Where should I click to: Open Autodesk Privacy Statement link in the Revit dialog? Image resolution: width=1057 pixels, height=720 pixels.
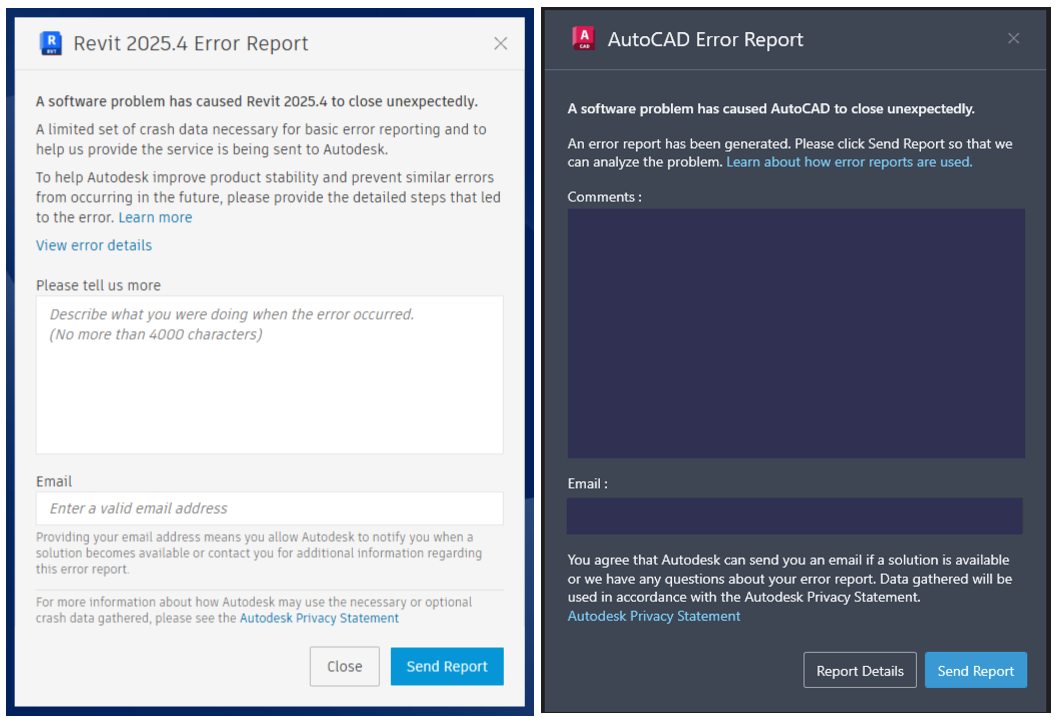click(x=319, y=618)
